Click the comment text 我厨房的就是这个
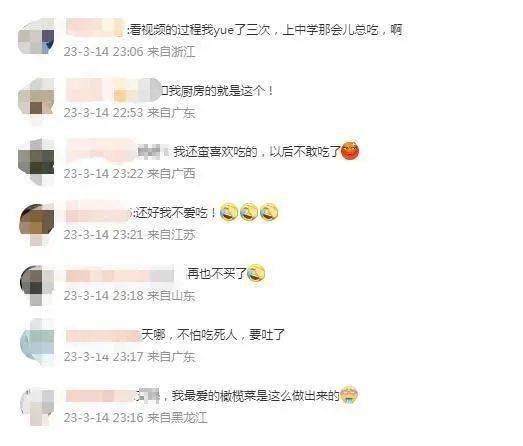 (x=217, y=91)
